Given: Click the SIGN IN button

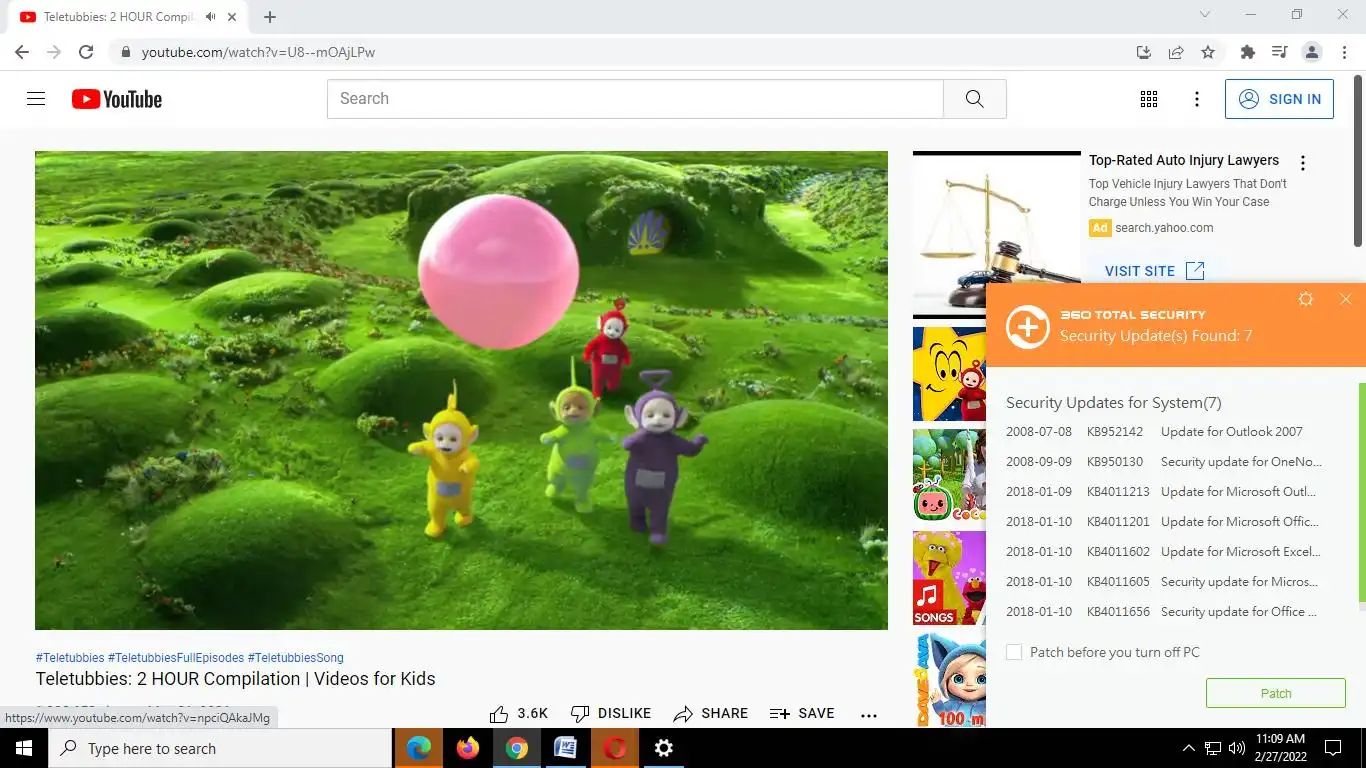Looking at the screenshot, I should coord(1279,99).
